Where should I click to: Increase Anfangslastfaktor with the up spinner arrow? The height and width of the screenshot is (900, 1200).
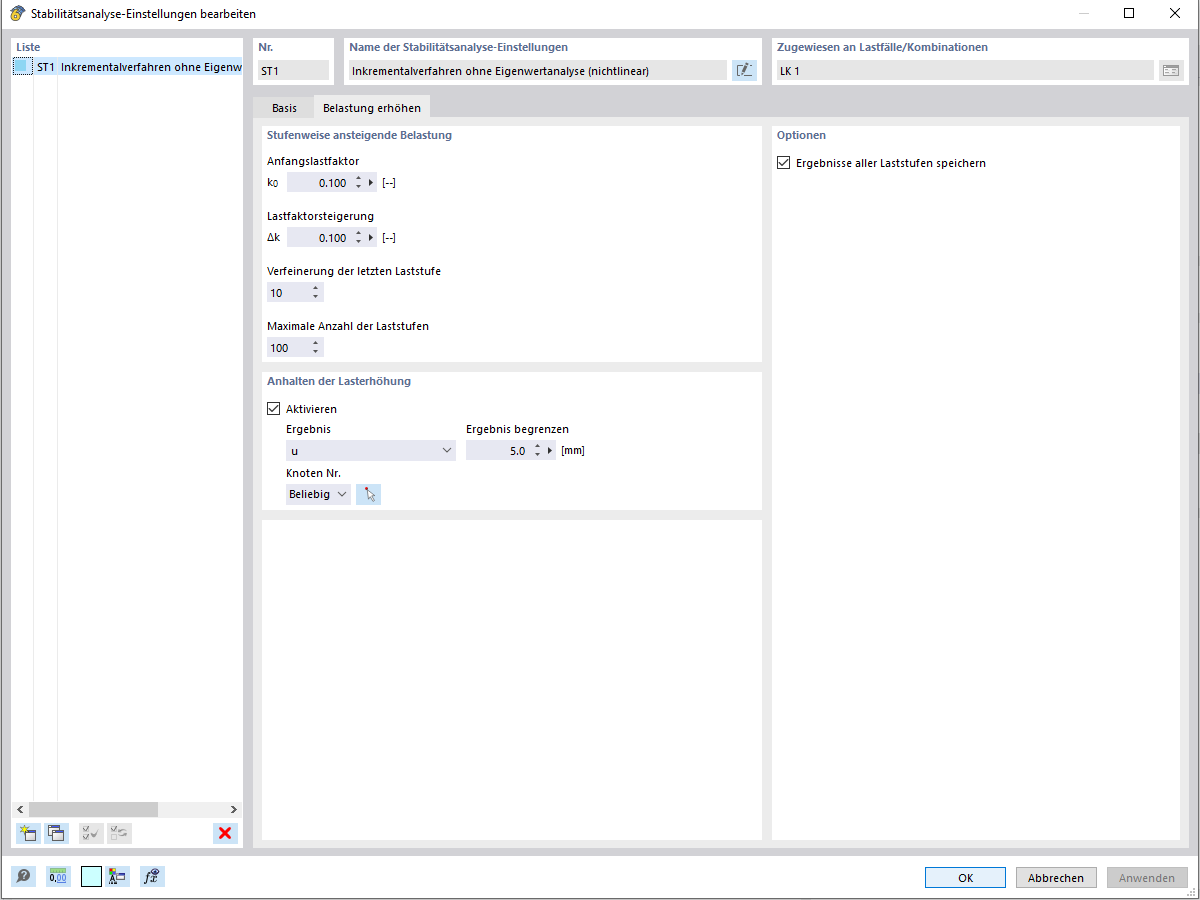tap(357, 178)
